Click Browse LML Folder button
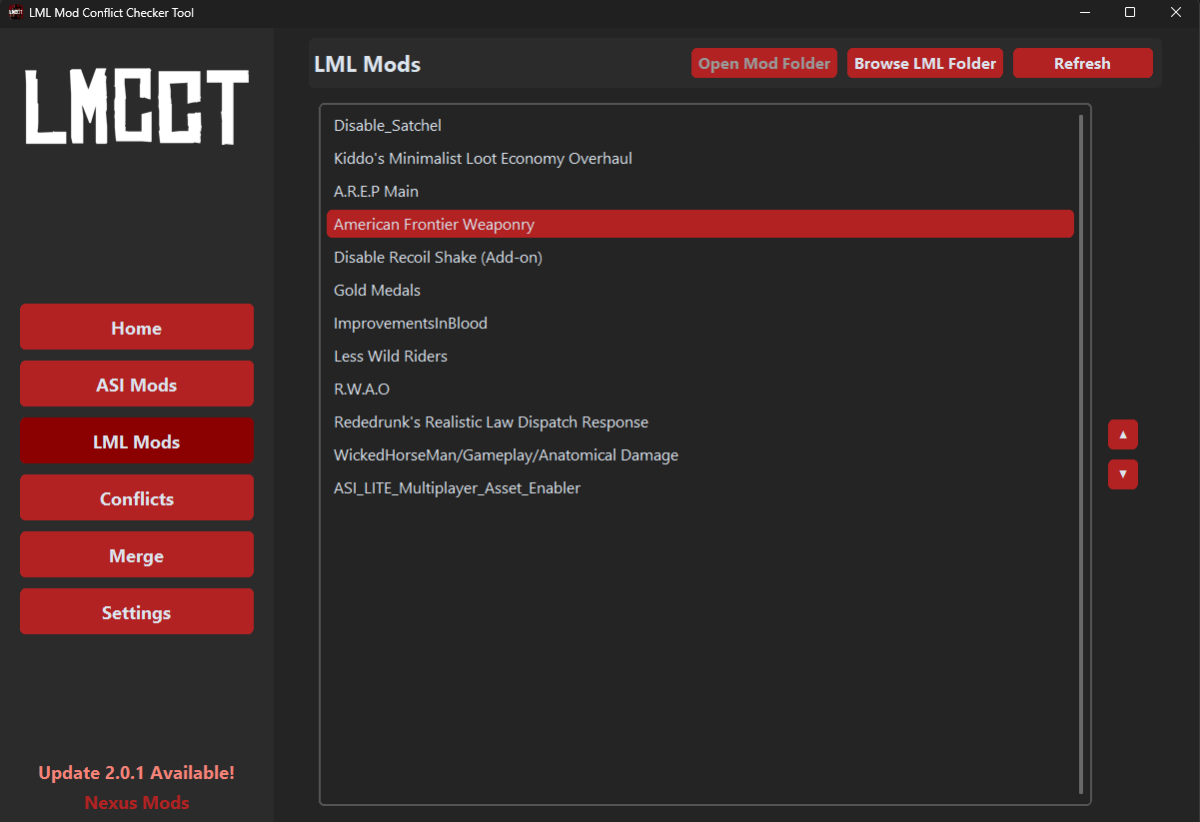The image size is (1200, 822). coord(924,63)
